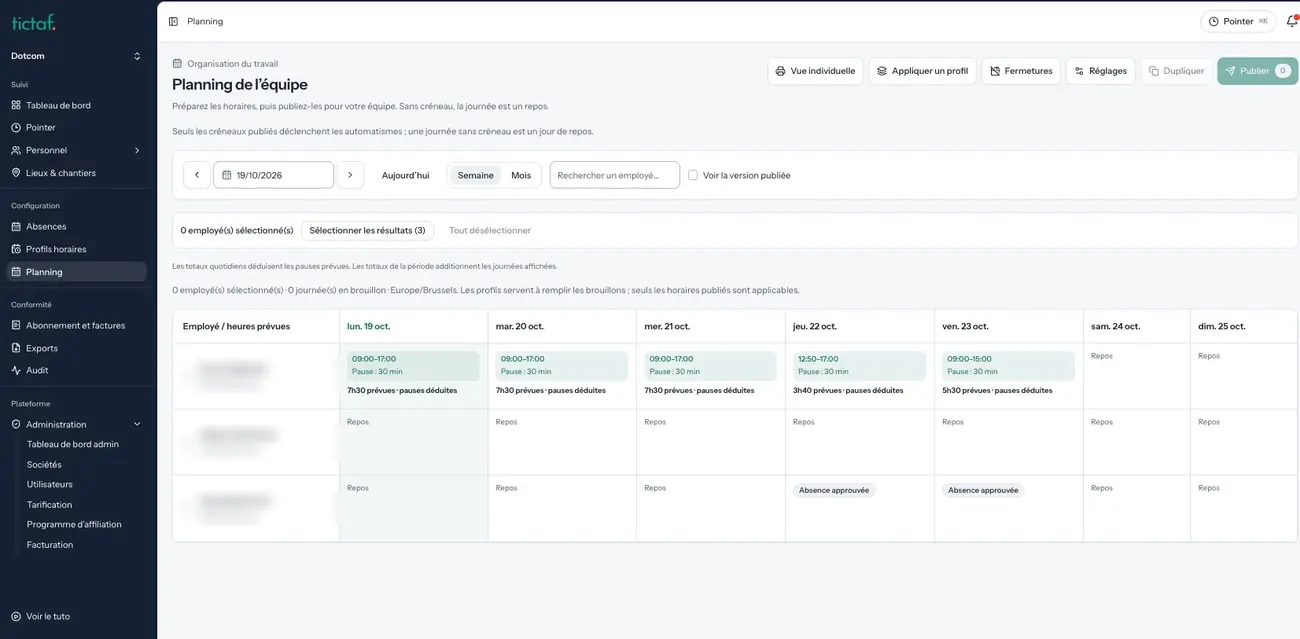Open the Fermetures dialog
The height and width of the screenshot is (639, 1300).
point(1021,71)
